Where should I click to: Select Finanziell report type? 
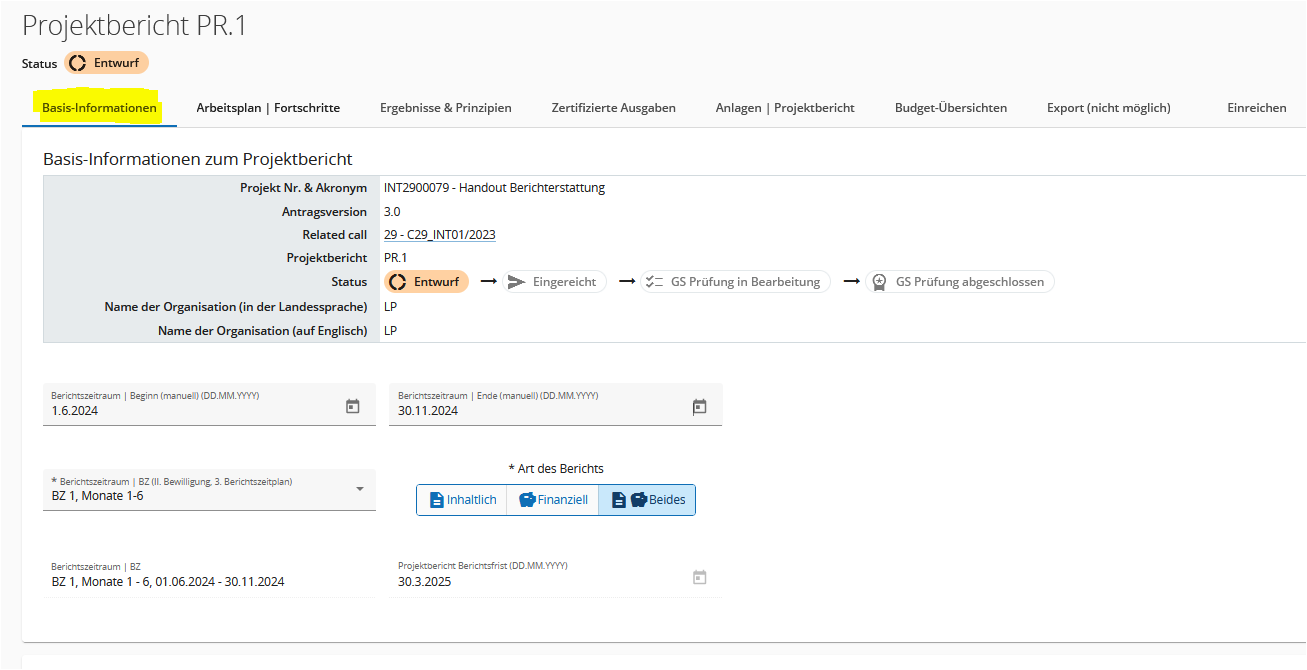[x=552, y=500]
